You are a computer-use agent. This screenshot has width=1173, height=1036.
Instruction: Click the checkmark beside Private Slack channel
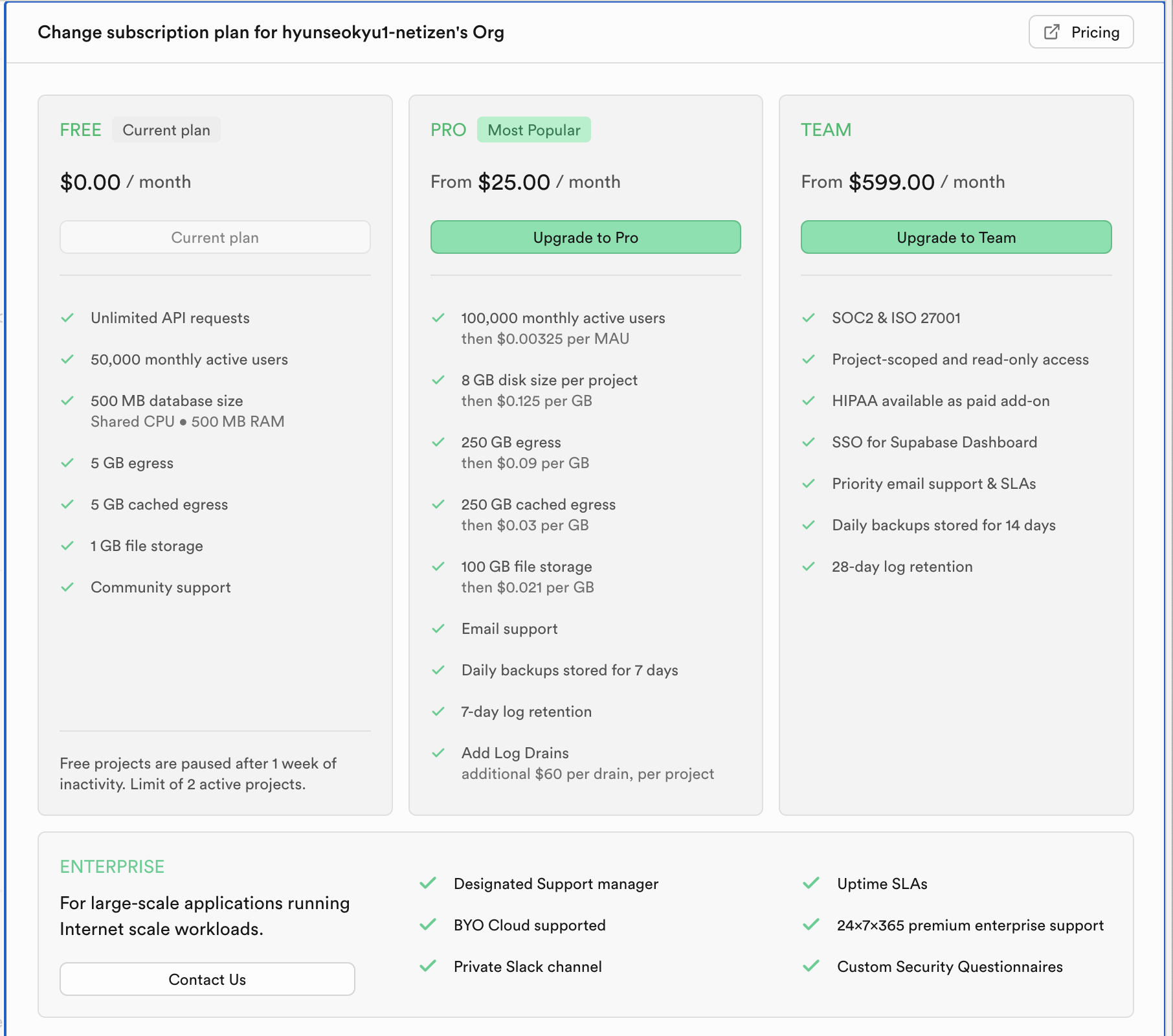[428, 966]
